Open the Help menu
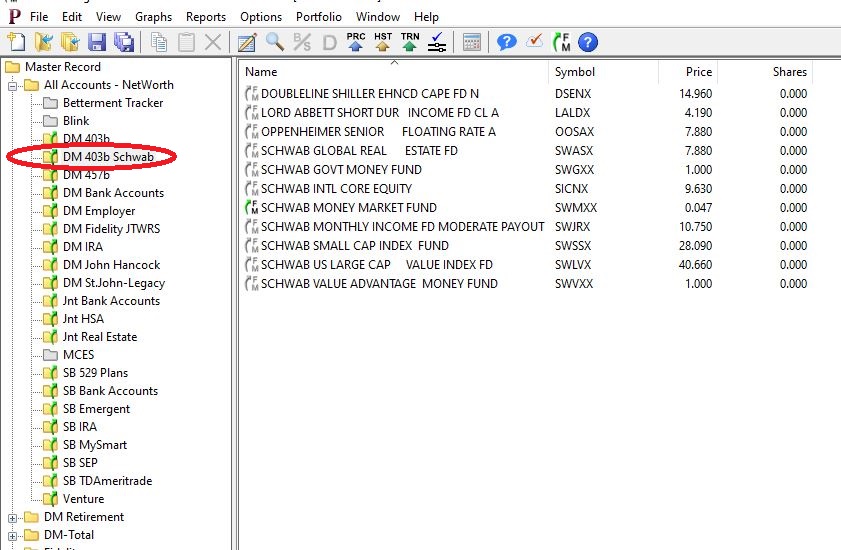The height and width of the screenshot is (550, 841). pos(426,17)
